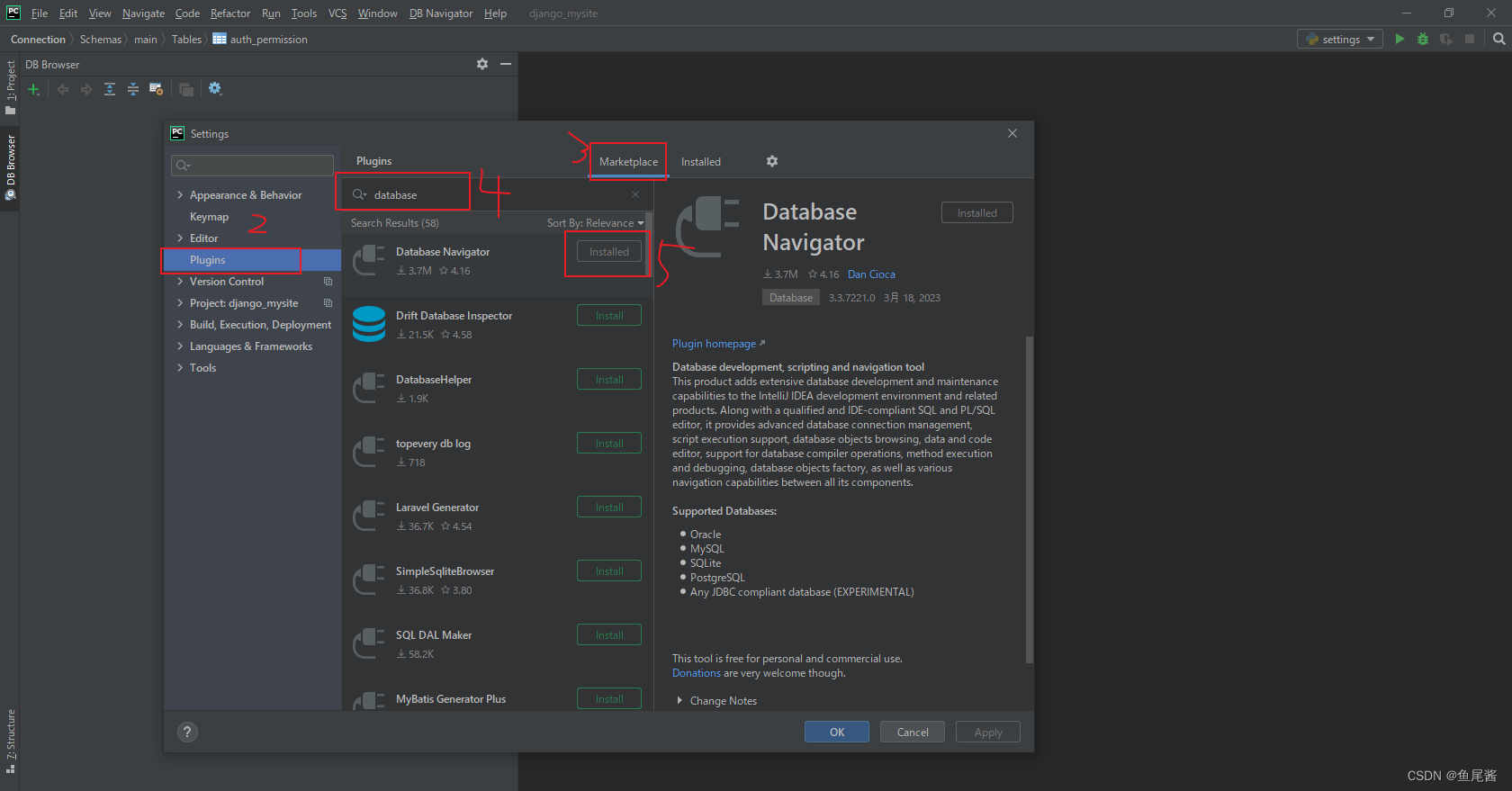Clear the plugin search field with X
This screenshot has width=1512, height=791.
click(x=635, y=194)
